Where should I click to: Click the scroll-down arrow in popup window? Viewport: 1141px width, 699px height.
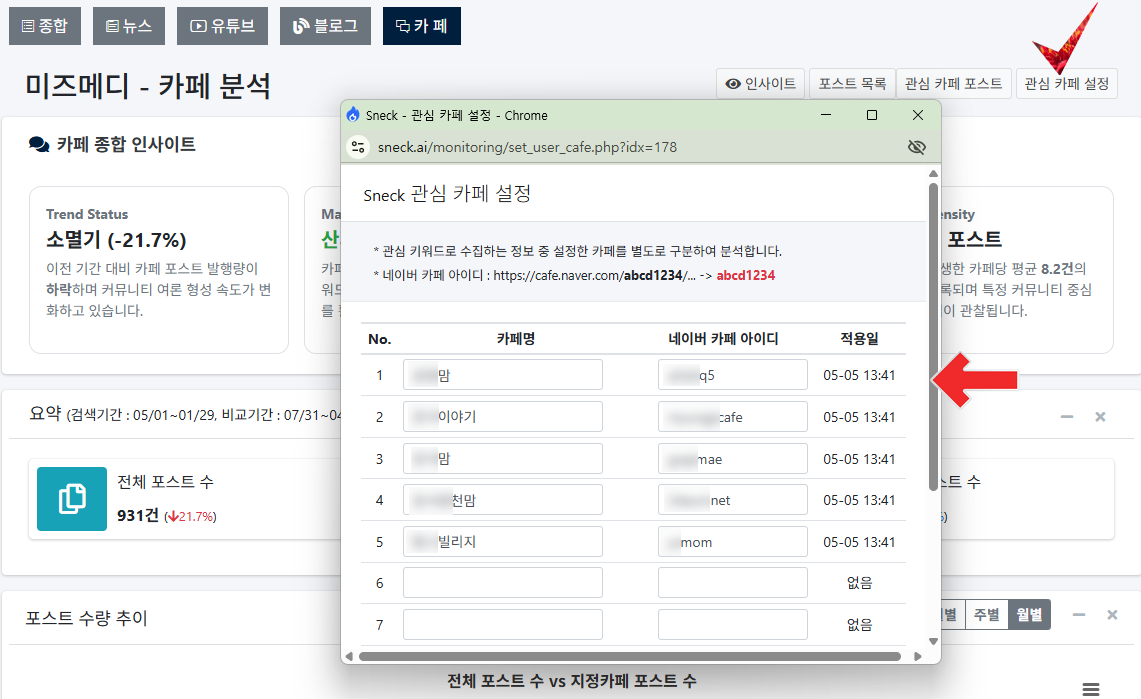[x=933, y=641]
